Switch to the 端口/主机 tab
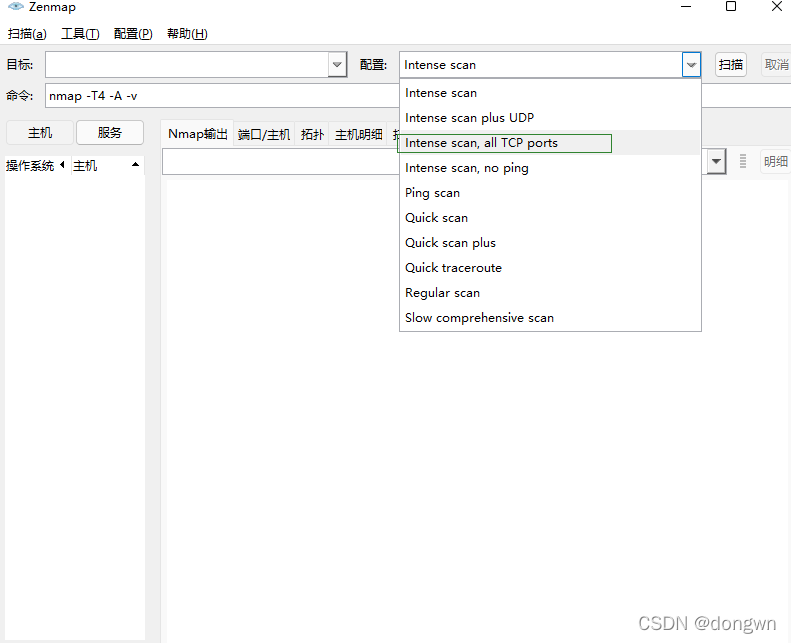The image size is (791, 643). pyautogui.click(x=264, y=135)
